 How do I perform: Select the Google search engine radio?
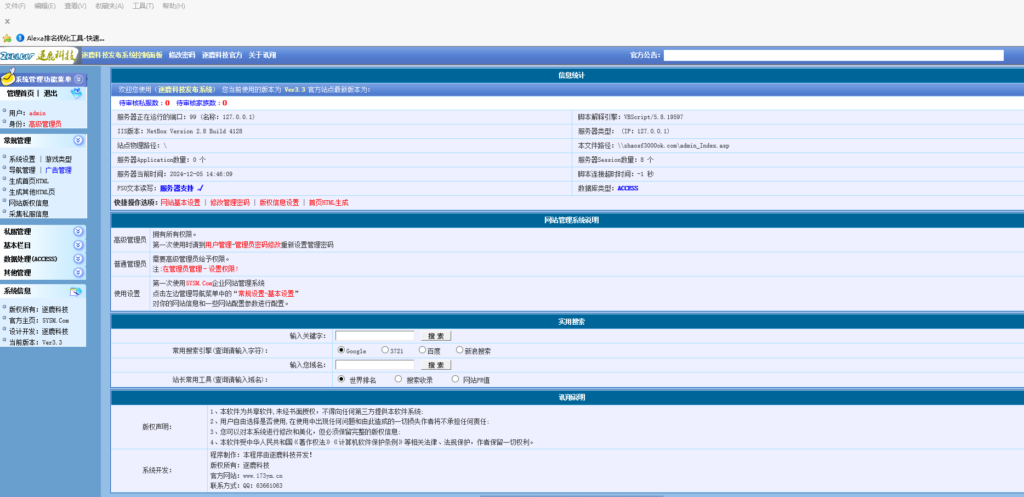(342, 351)
